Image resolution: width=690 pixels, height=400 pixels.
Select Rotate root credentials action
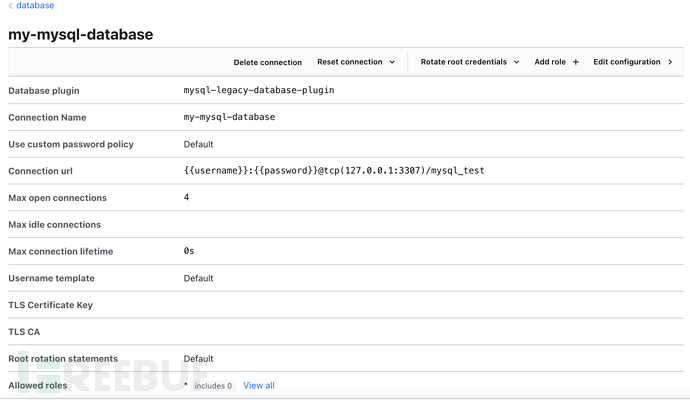(463, 62)
